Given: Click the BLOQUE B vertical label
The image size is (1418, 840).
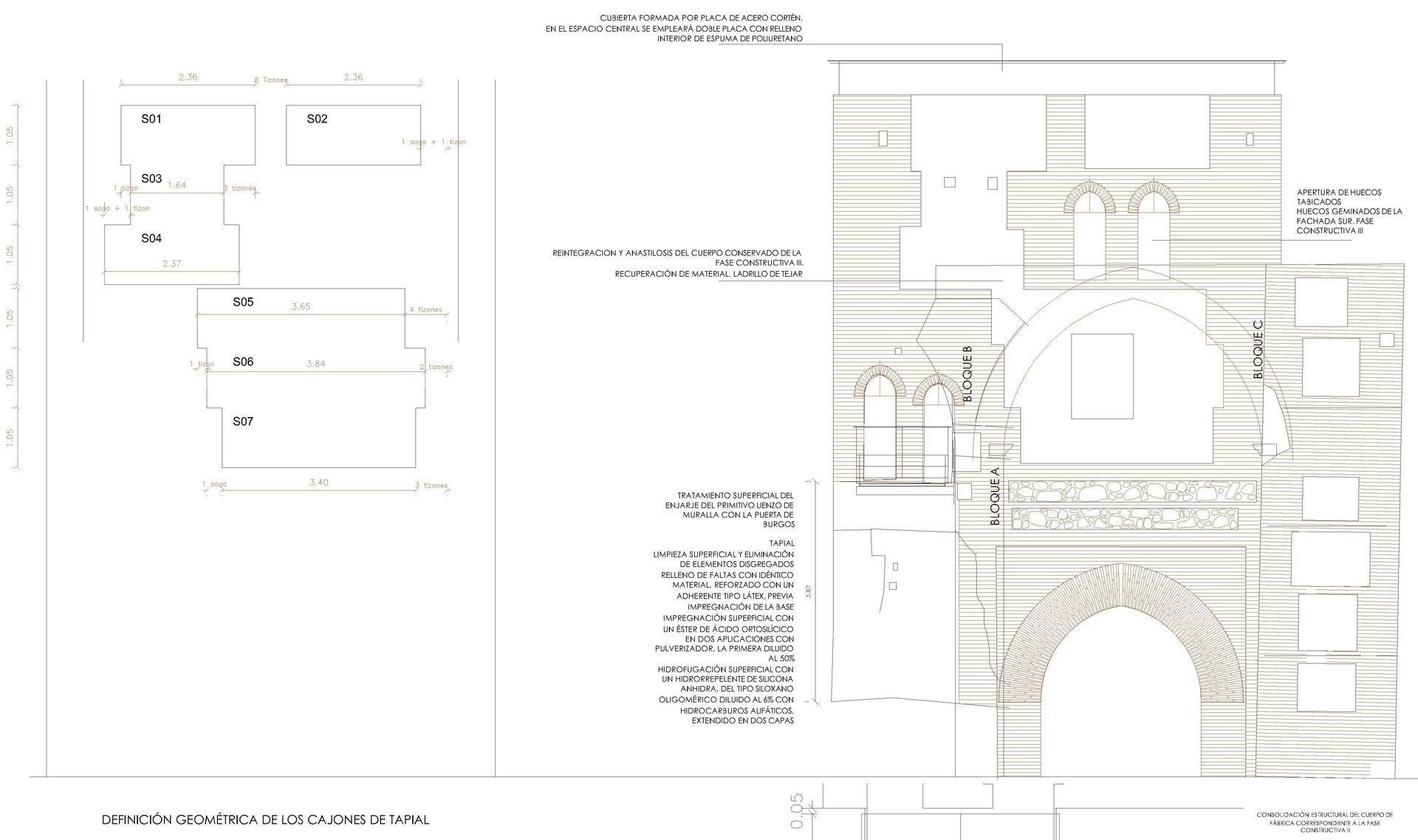Looking at the screenshot, I should 967,374.
